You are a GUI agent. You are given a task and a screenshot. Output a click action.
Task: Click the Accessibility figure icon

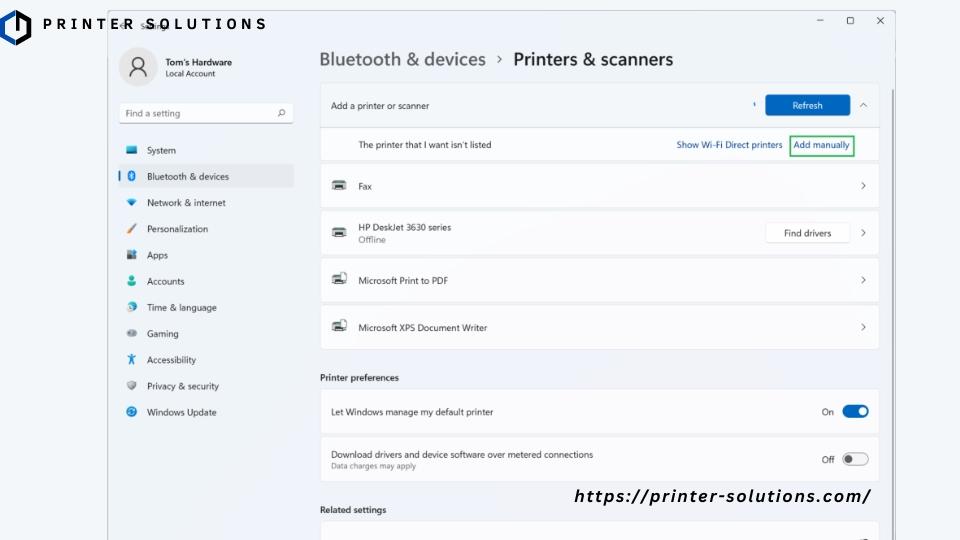pos(132,360)
